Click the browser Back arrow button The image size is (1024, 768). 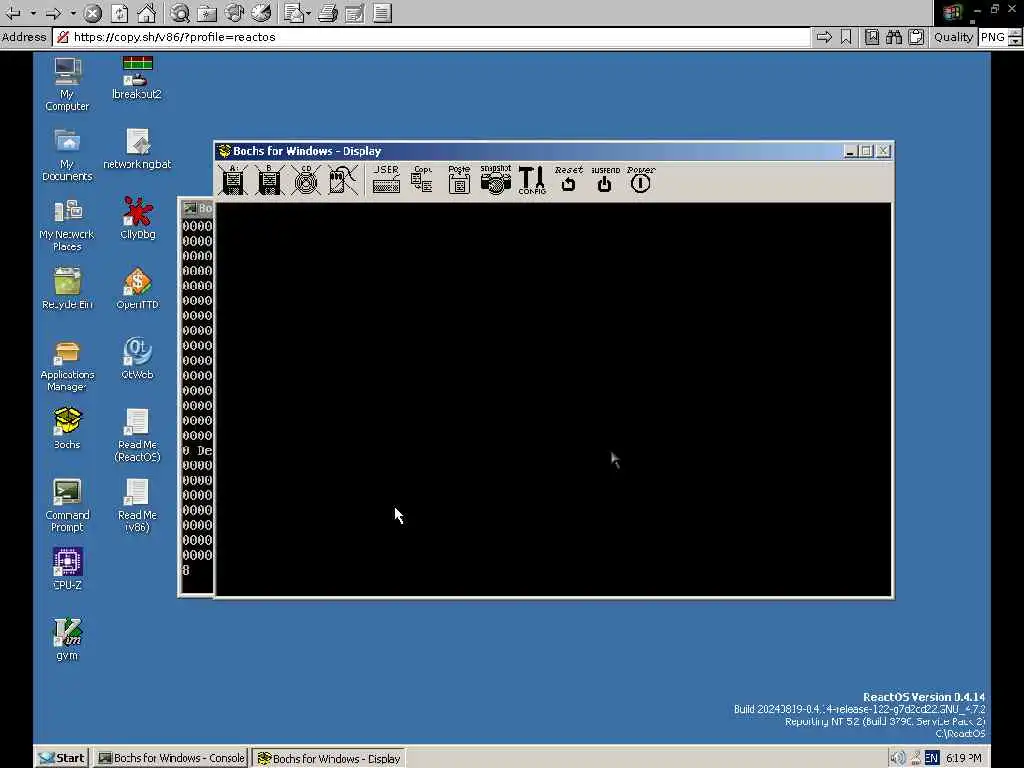pyautogui.click(x=13, y=13)
